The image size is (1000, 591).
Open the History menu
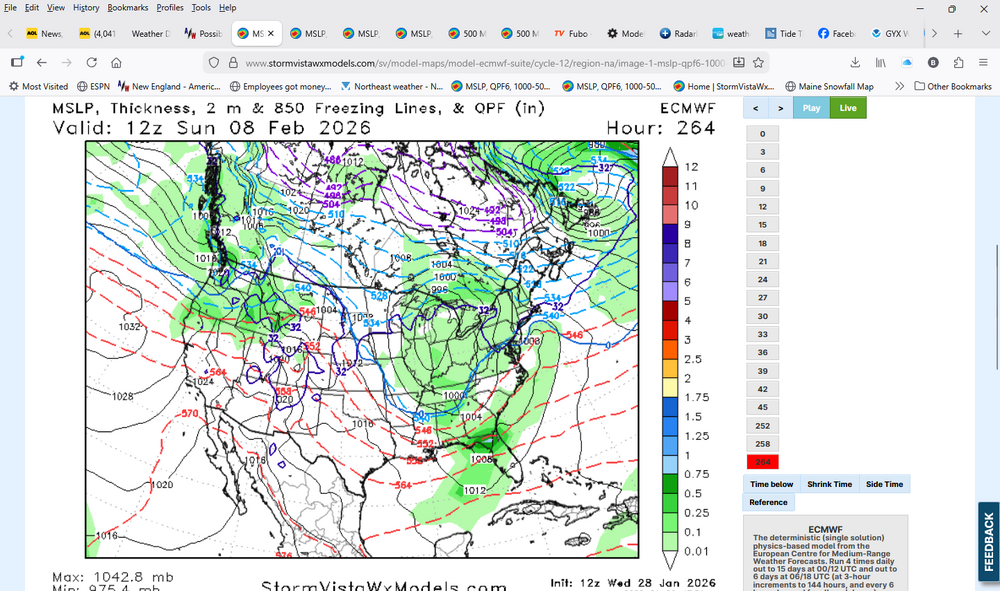pos(85,7)
